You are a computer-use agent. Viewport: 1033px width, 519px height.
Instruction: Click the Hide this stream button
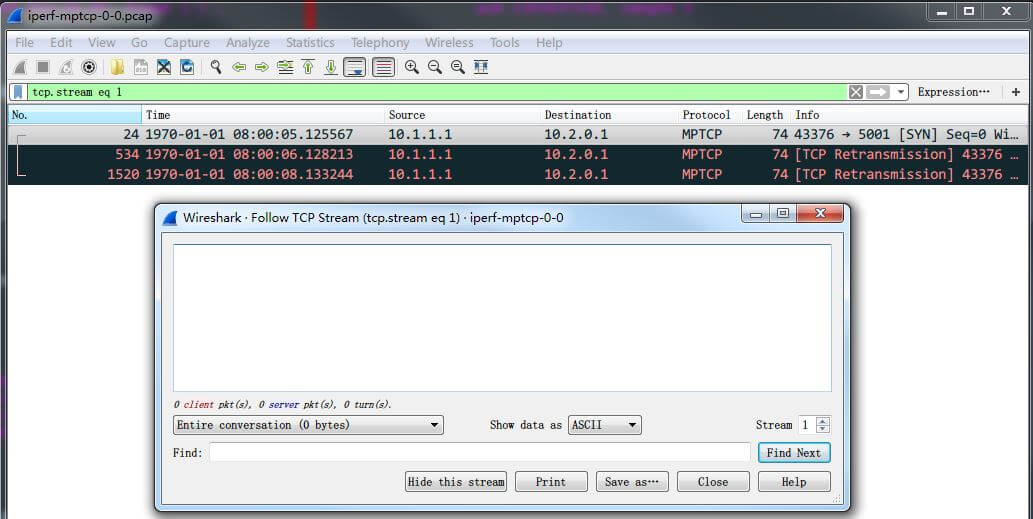click(x=456, y=482)
